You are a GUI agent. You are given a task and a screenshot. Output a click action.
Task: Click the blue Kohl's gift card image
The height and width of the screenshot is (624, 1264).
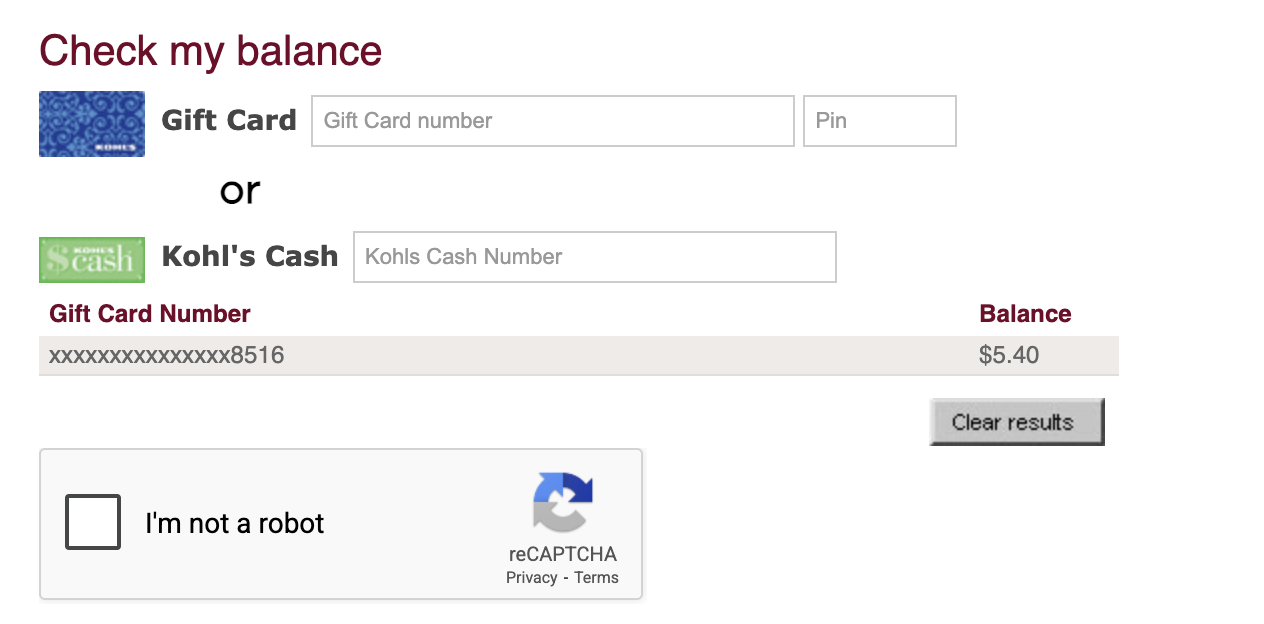92,124
